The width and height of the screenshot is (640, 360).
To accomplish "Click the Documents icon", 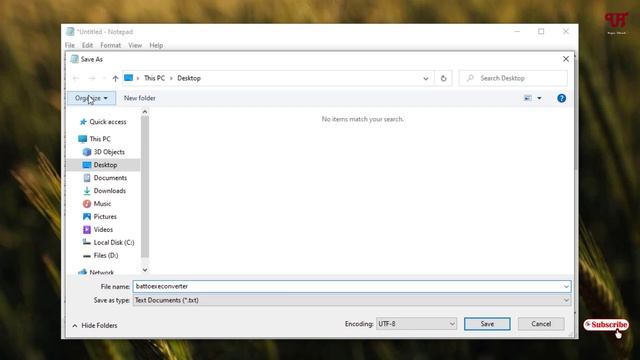I will pyautogui.click(x=87, y=178).
